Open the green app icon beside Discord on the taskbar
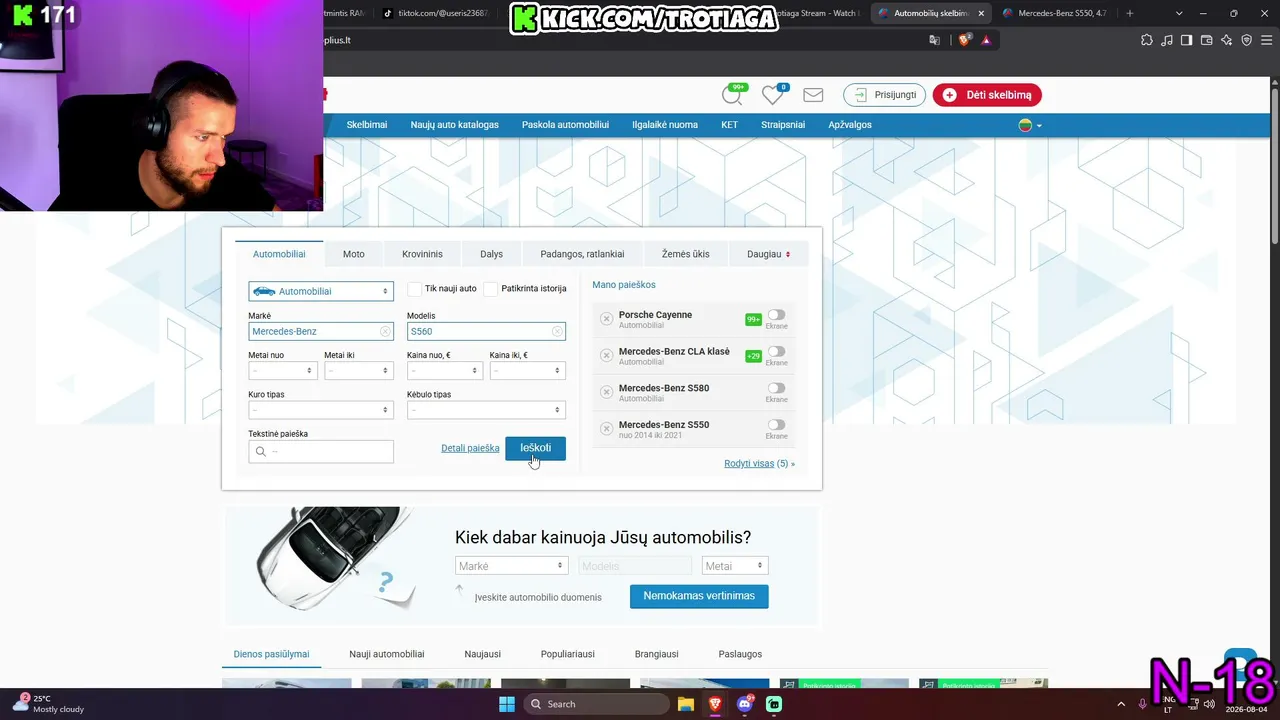1280x720 pixels. [x=774, y=704]
